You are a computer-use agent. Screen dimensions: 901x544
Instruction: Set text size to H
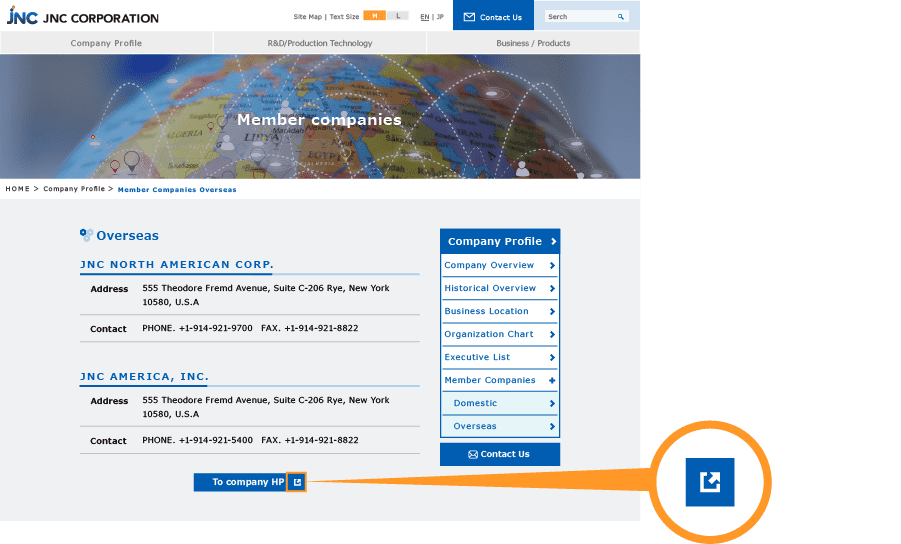click(x=375, y=16)
